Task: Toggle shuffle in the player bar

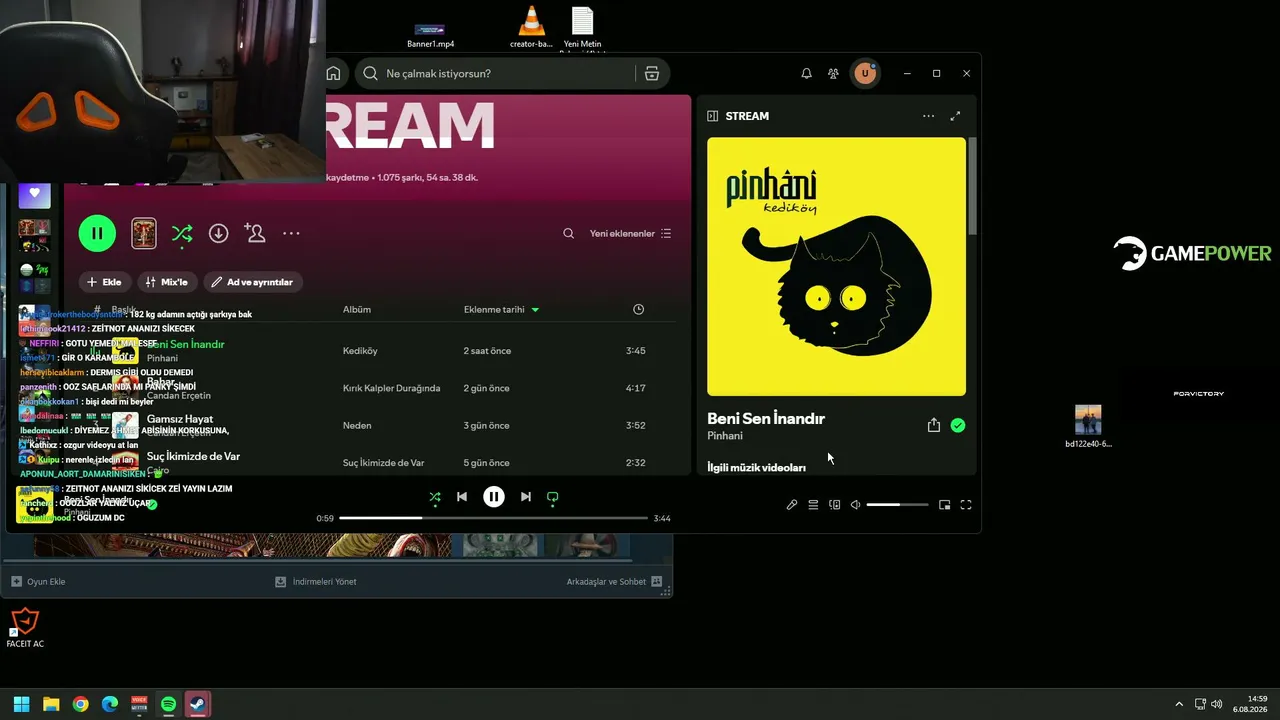Action: click(434, 496)
